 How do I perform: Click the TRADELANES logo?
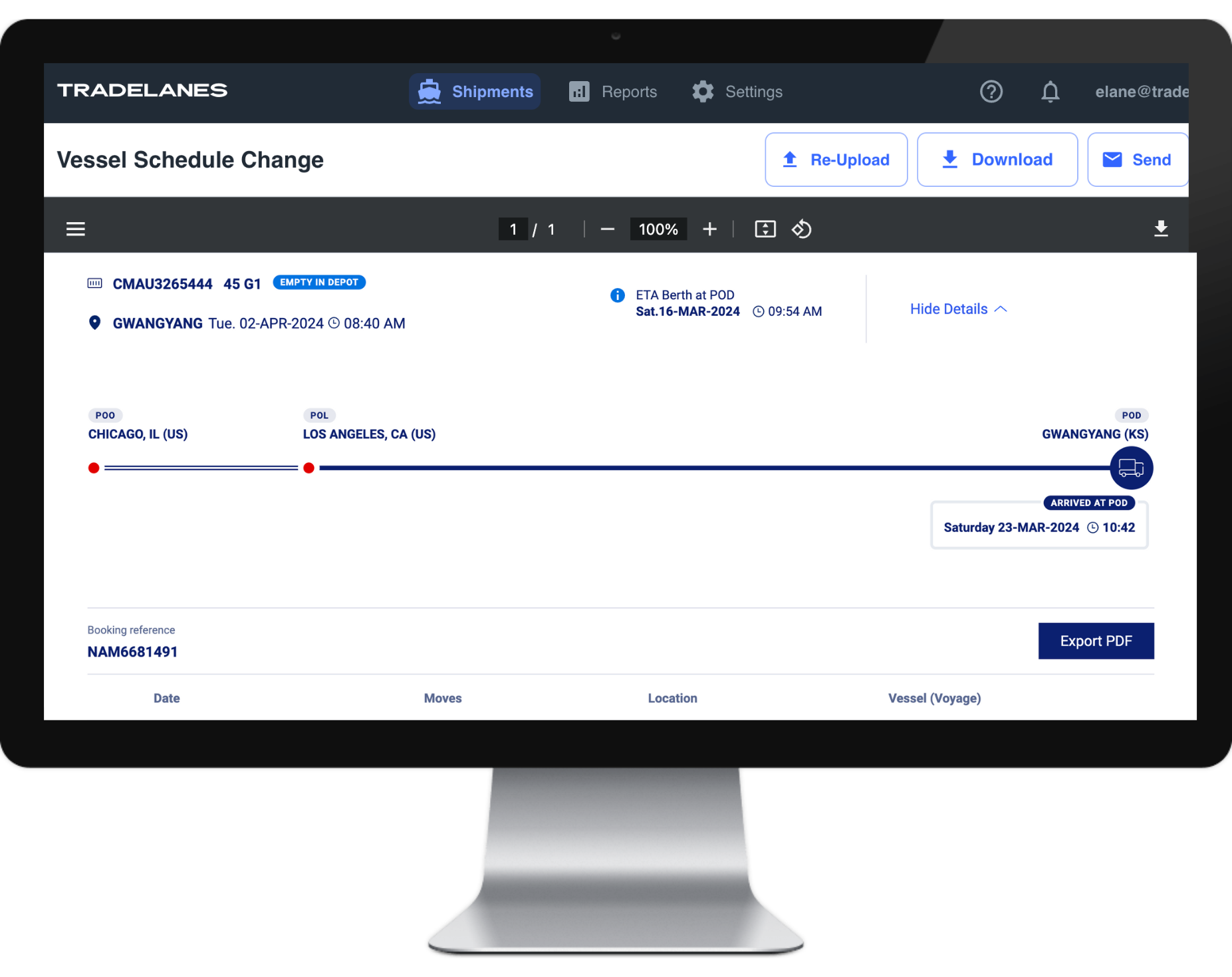pyautogui.click(x=142, y=90)
